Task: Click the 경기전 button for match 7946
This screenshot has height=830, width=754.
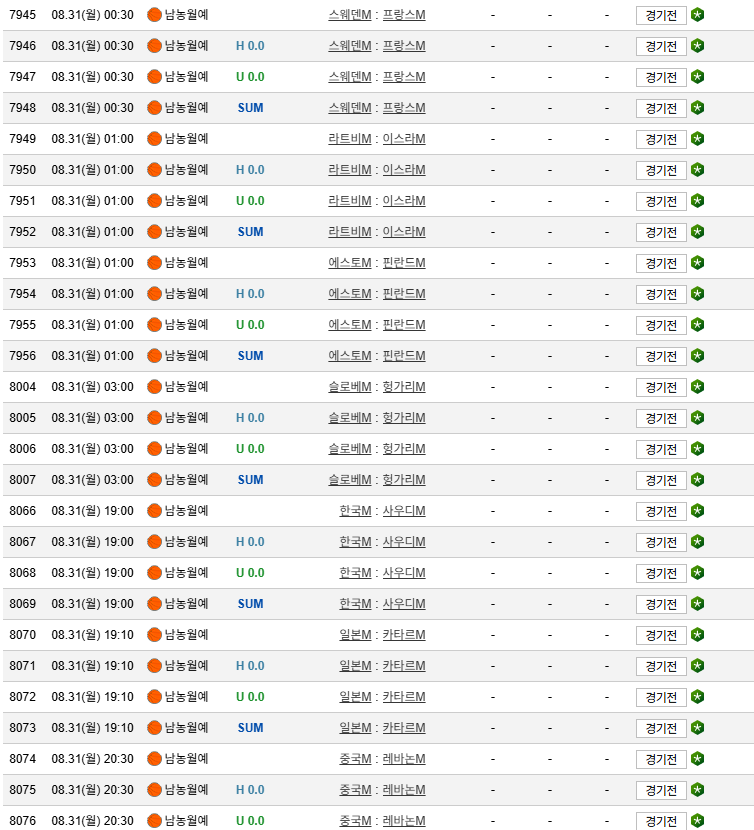Action: click(x=661, y=47)
